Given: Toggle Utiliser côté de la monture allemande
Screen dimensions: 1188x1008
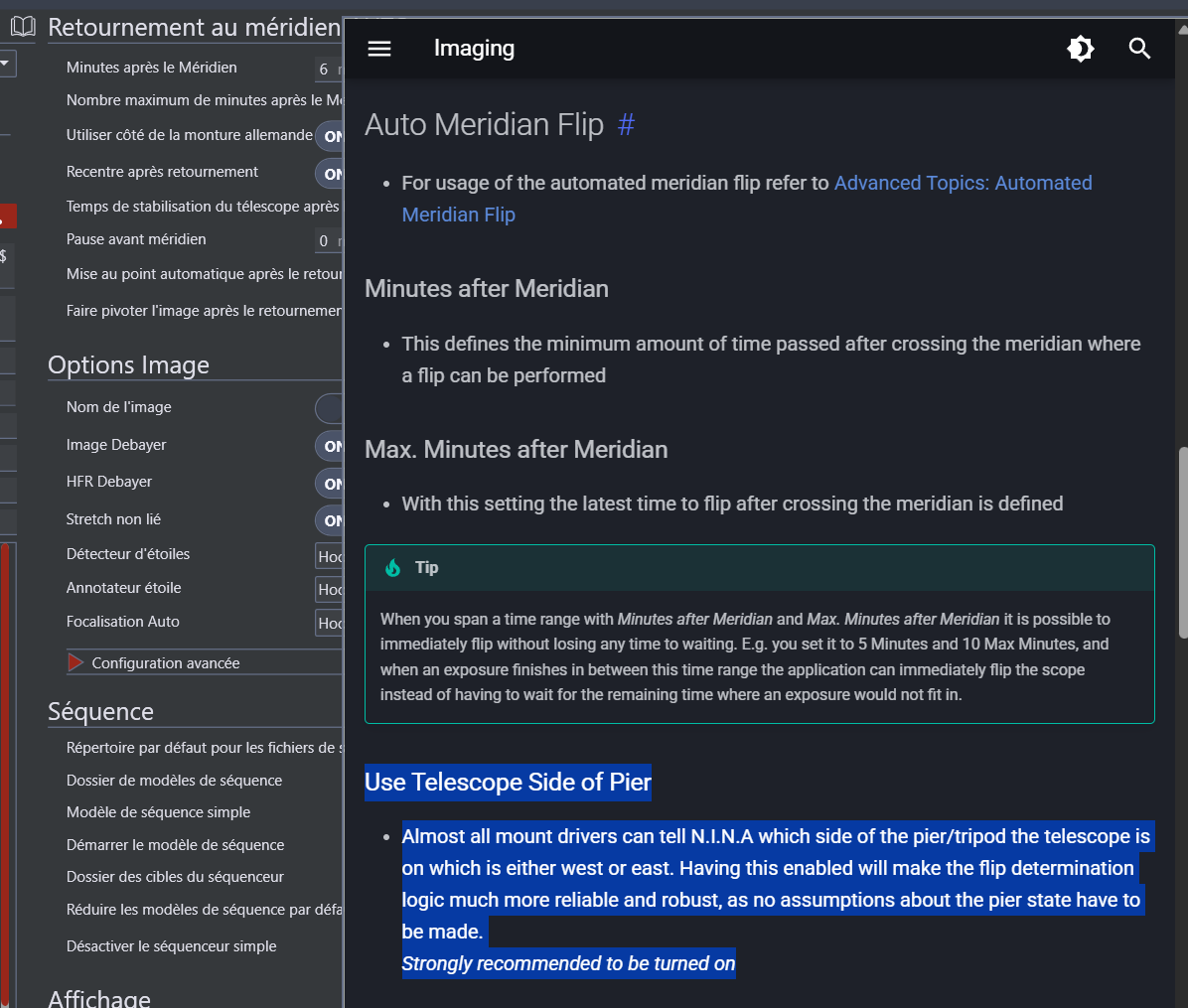Looking at the screenshot, I should click(330, 136).
